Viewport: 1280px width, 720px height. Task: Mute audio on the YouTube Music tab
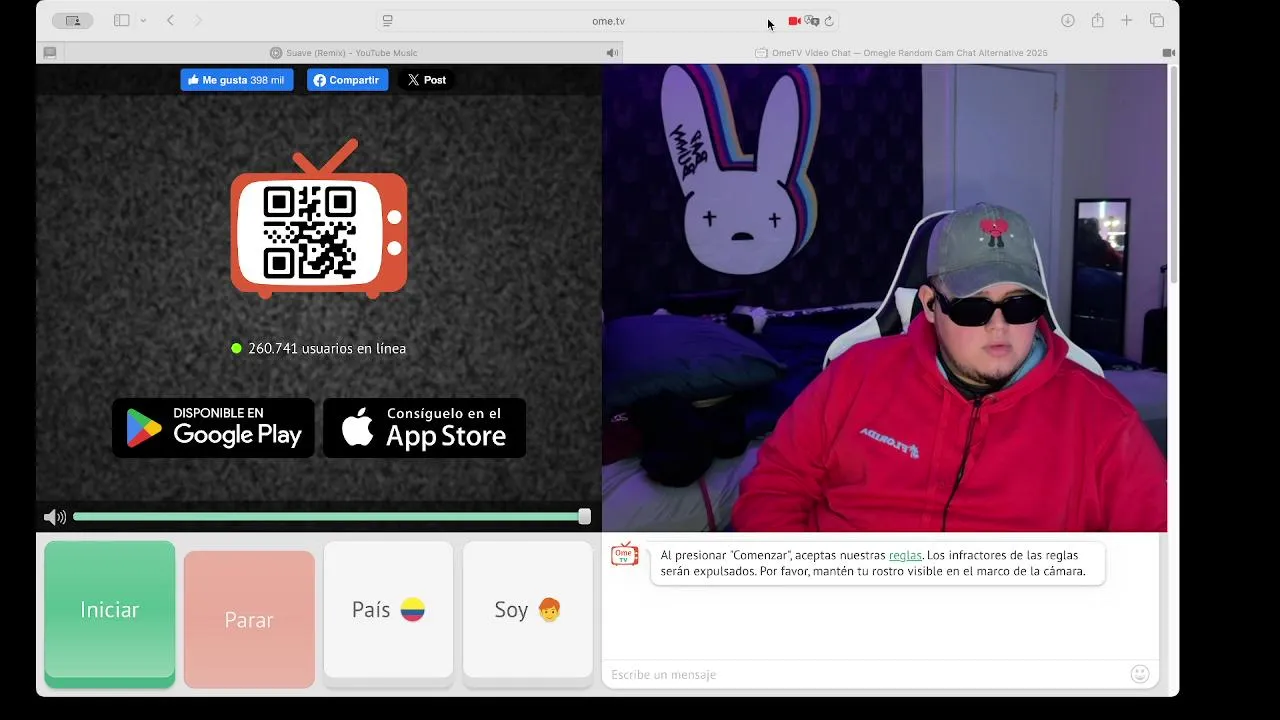[612, 53]
